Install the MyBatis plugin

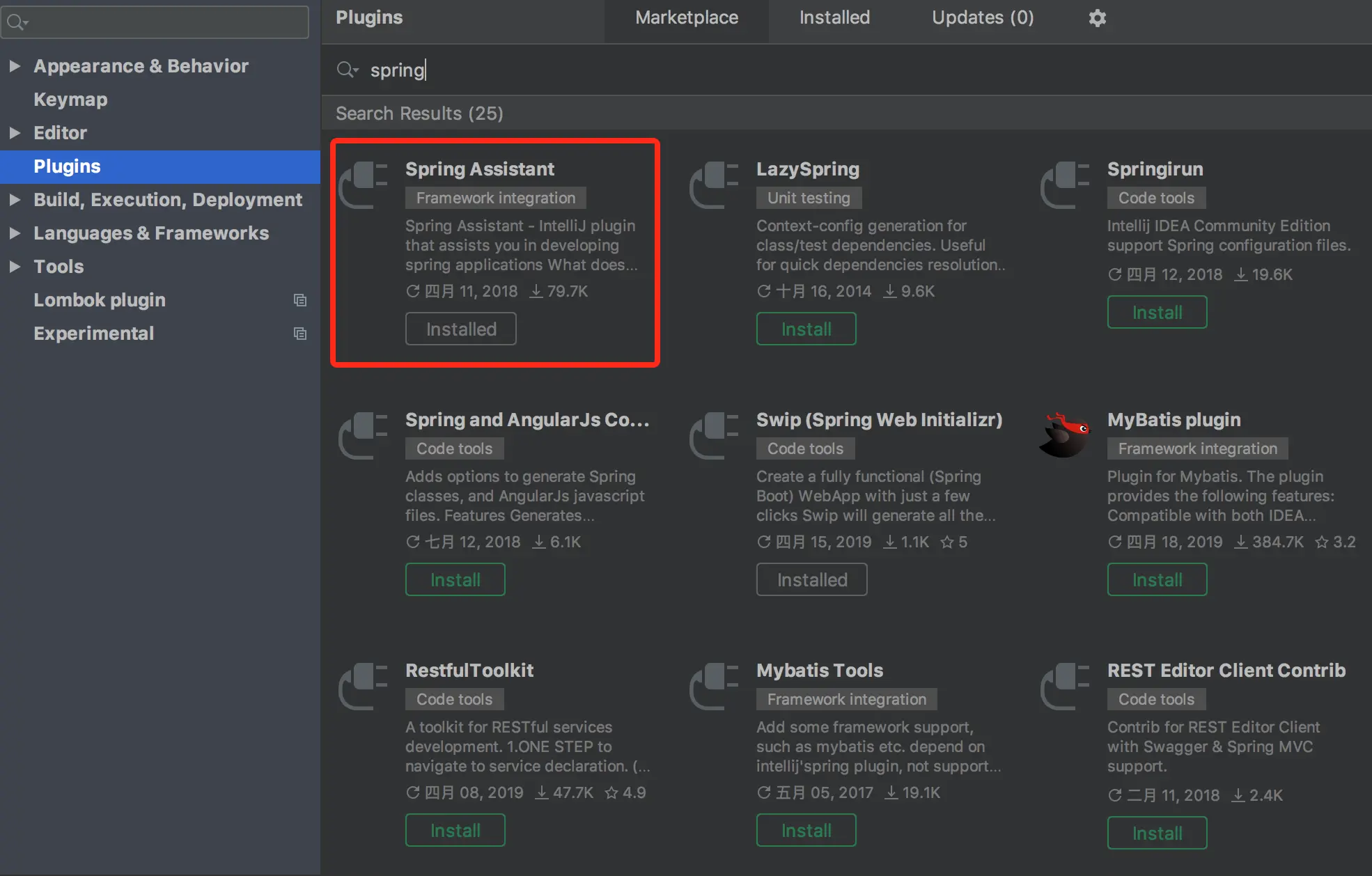[1157, 579]
